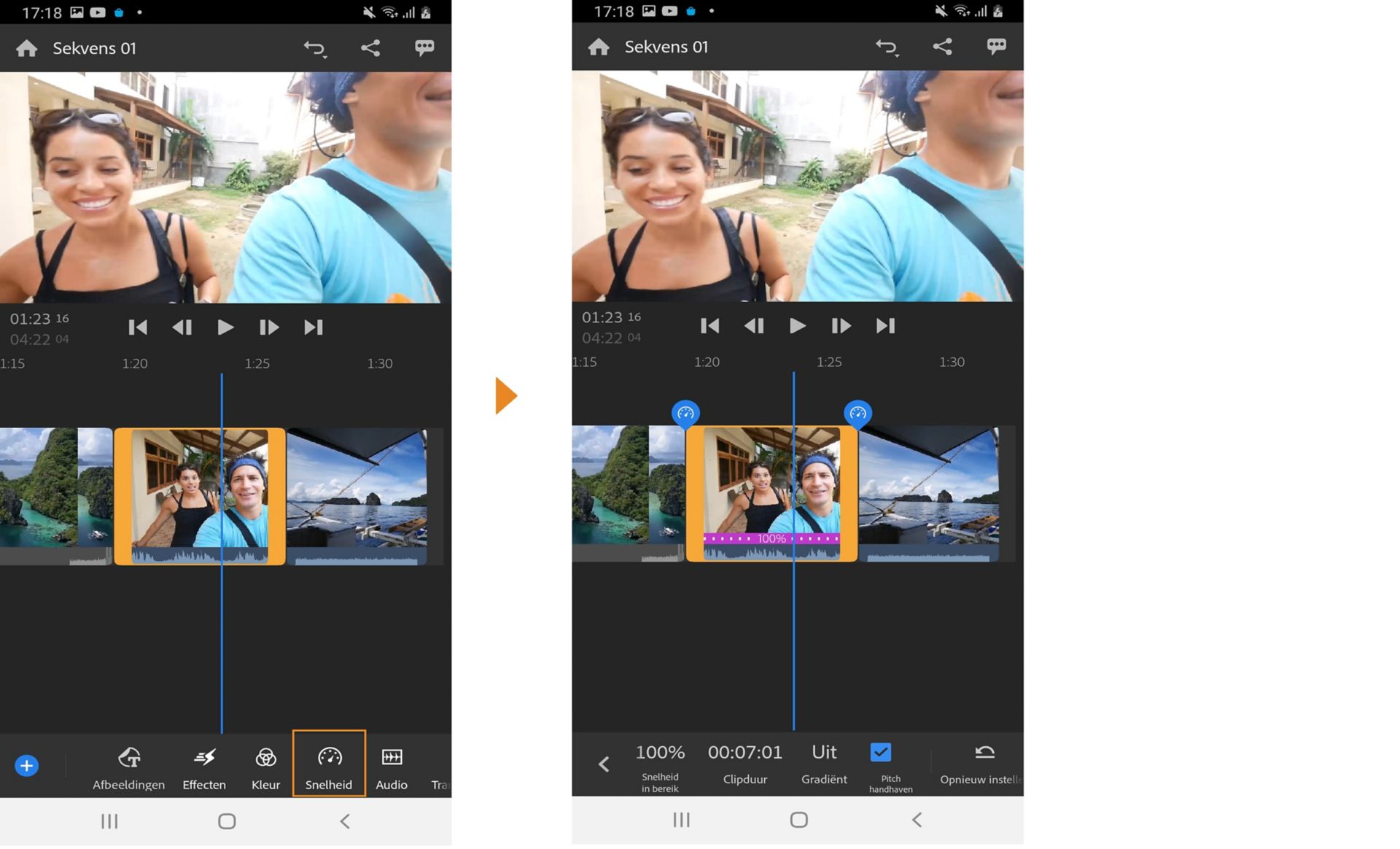Share project from left screen header
1400x849 pixels.
click(x=370, y=48)
